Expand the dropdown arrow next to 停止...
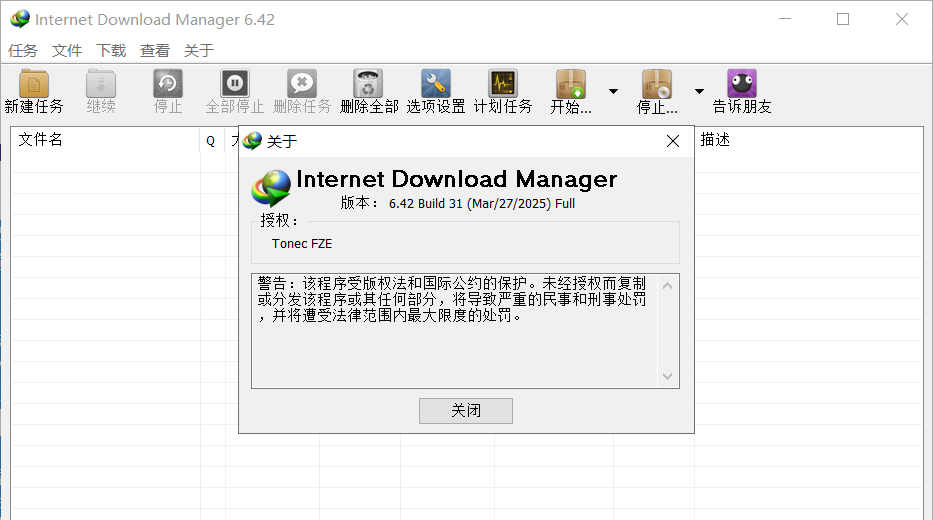 click(x=699, y=91)
